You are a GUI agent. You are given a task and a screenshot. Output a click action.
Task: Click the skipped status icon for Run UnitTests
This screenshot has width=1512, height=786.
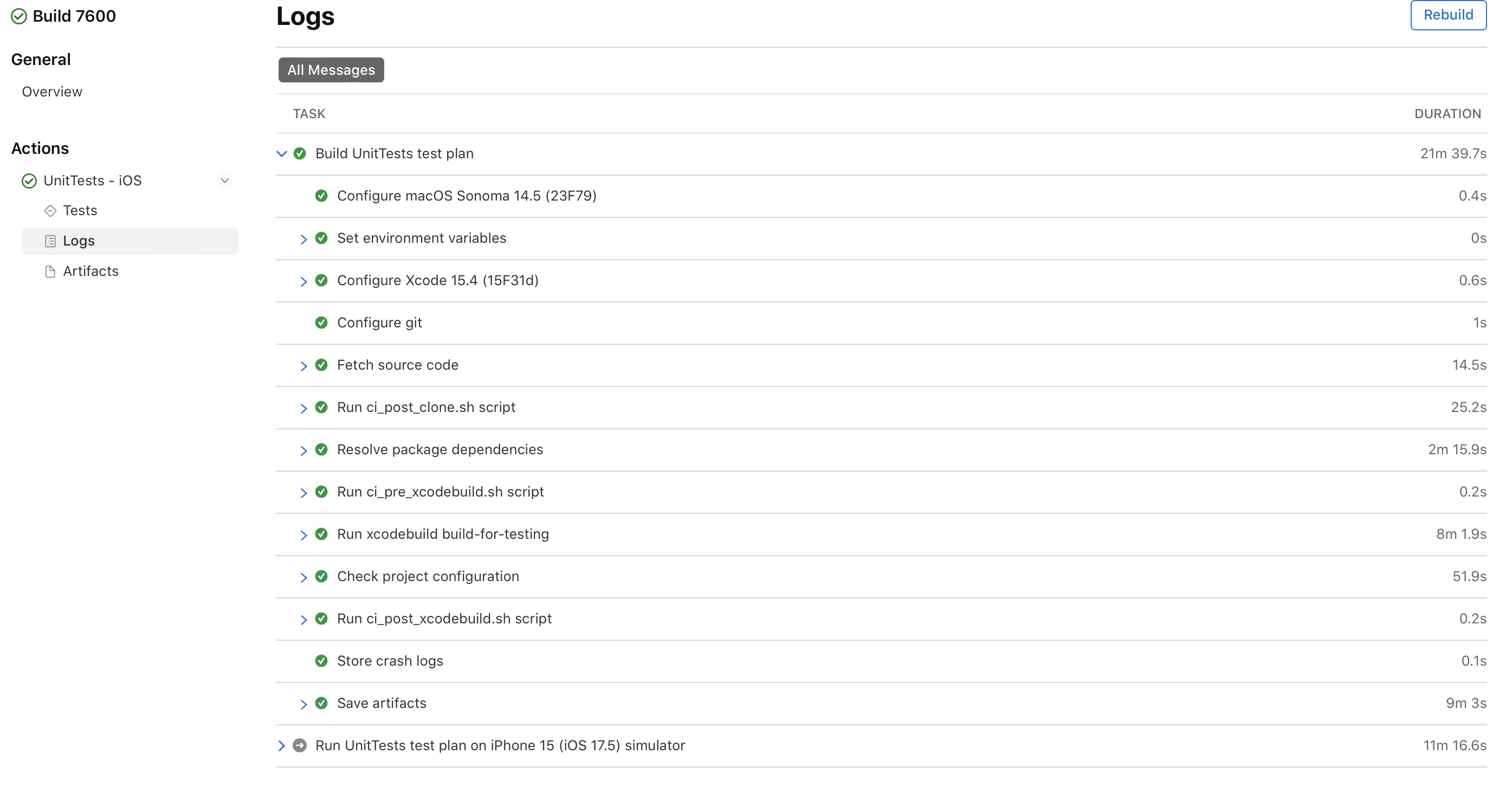point(300,745)
